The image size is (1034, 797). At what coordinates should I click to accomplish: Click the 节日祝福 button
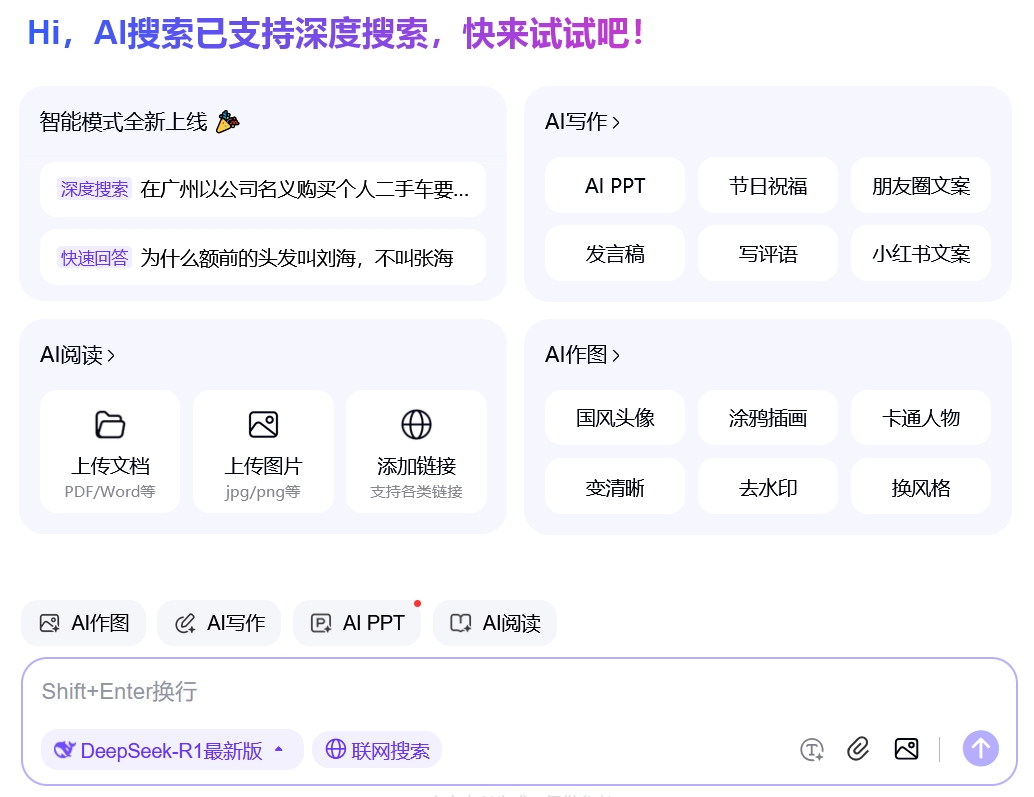(768, 185)
